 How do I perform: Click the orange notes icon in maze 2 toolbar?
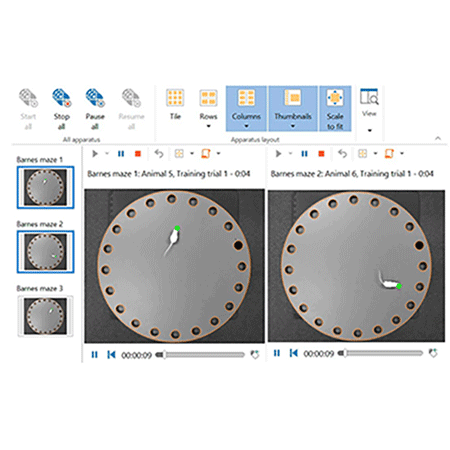tap(389, 154)
